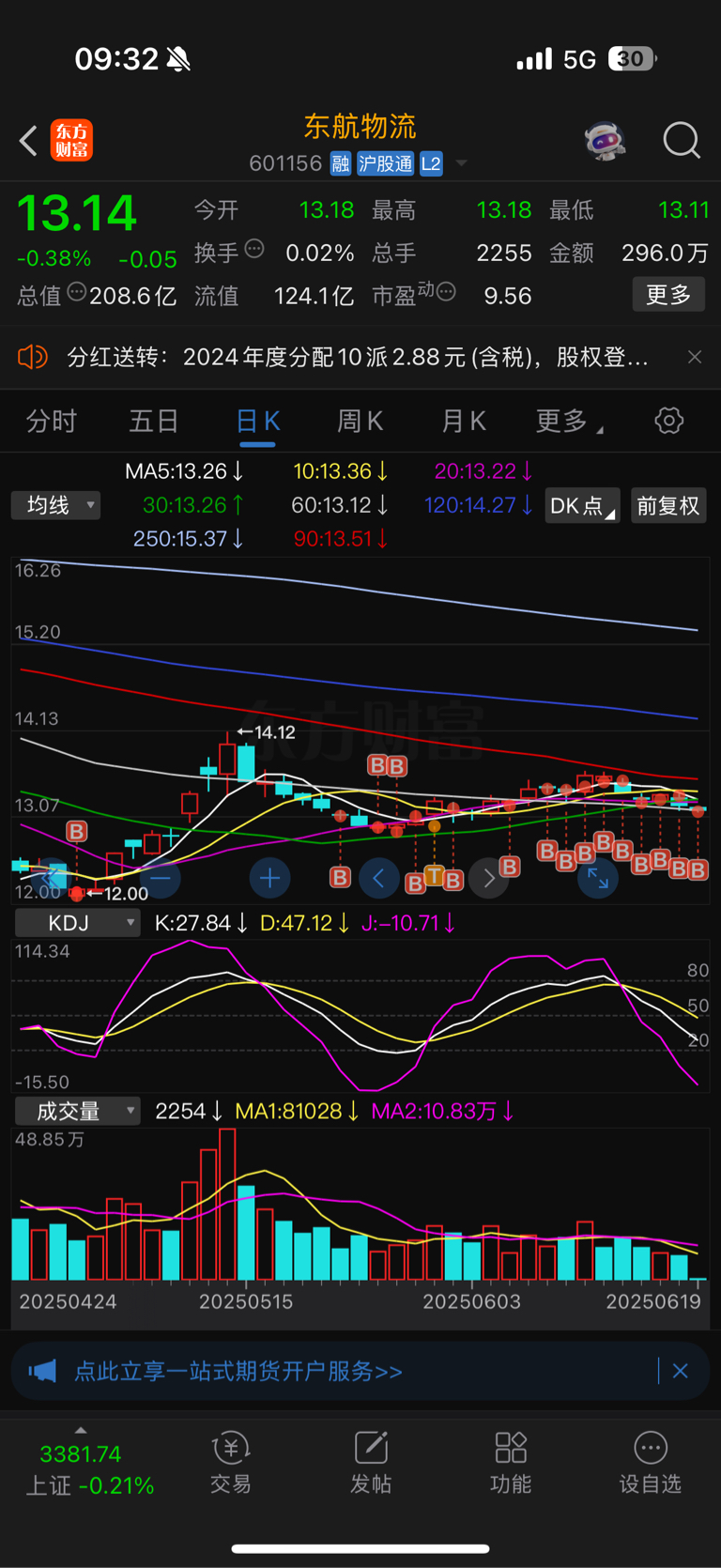The width and height of the screenshot is (721, 1568).
Task: Toggle 前复权 adjustment mode
Action: pos(668,505)
